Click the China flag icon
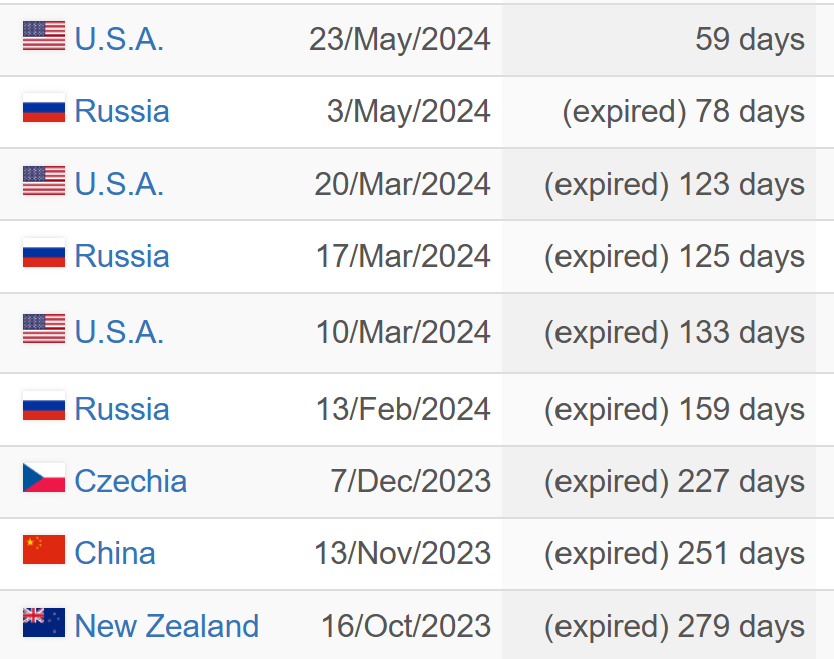The width and height of the screenshot is (834, 659). (44, 549)
